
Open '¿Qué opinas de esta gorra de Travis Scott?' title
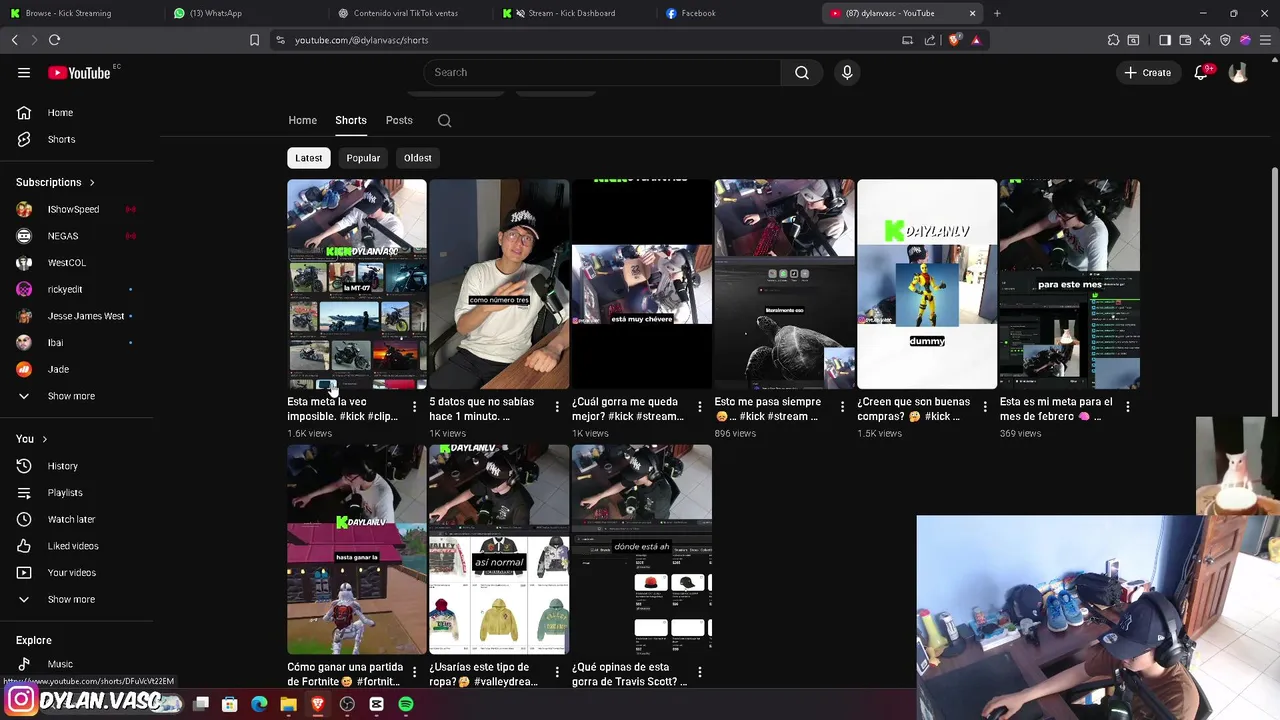(630, 674)
